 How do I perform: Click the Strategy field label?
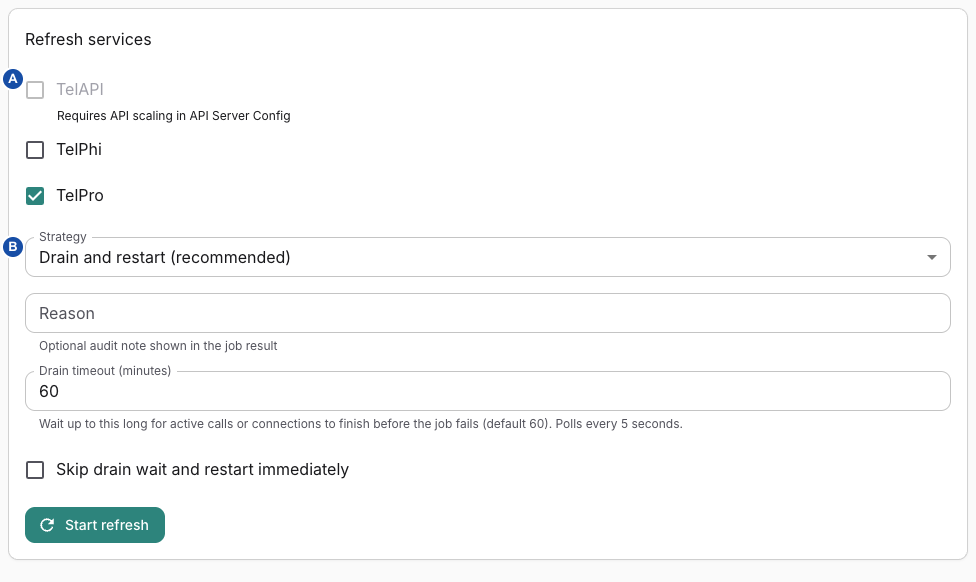pyautogui.click(x=62, y=237)
